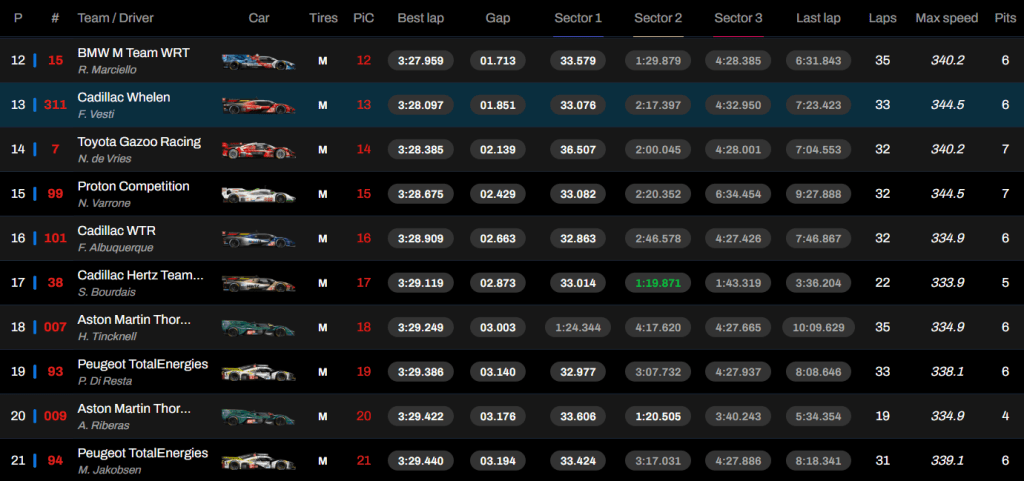Click gap value 02.139

[498, 149]
